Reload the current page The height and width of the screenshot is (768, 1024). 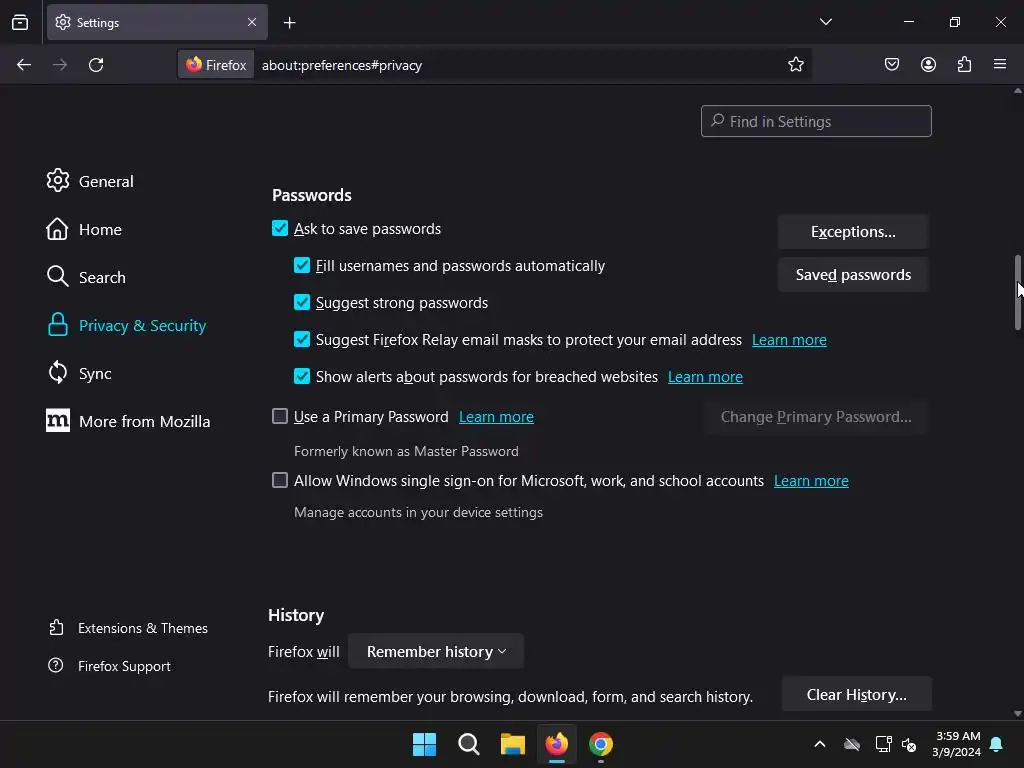pos(96,65)
